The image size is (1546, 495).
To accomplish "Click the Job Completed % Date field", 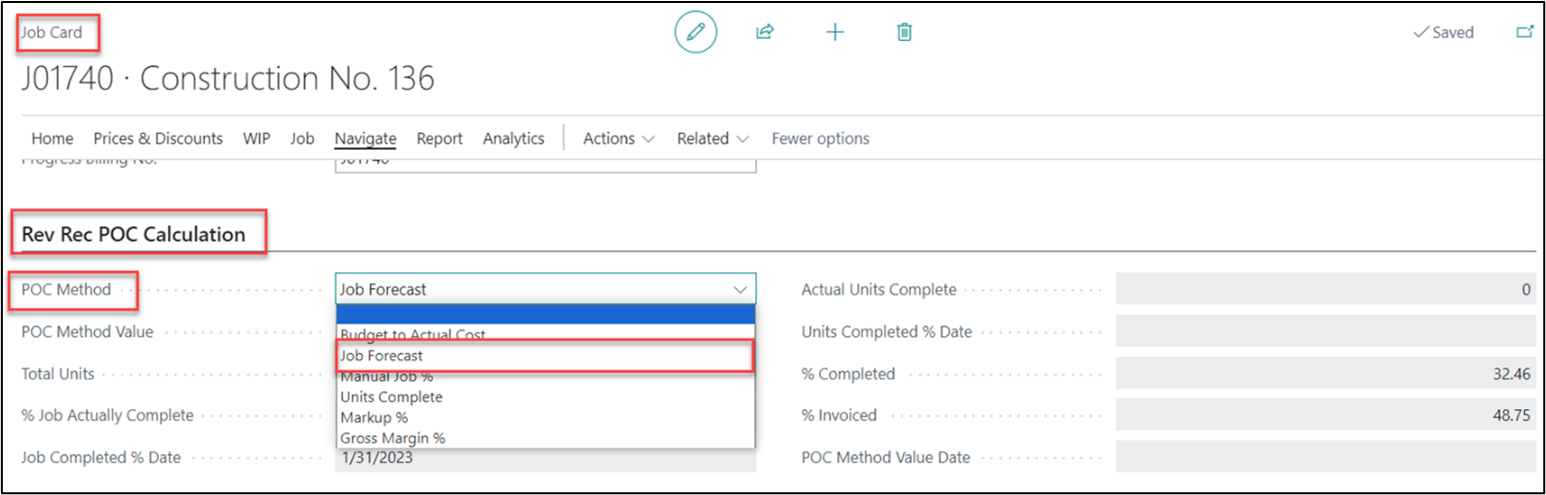I will coord(545,458).
